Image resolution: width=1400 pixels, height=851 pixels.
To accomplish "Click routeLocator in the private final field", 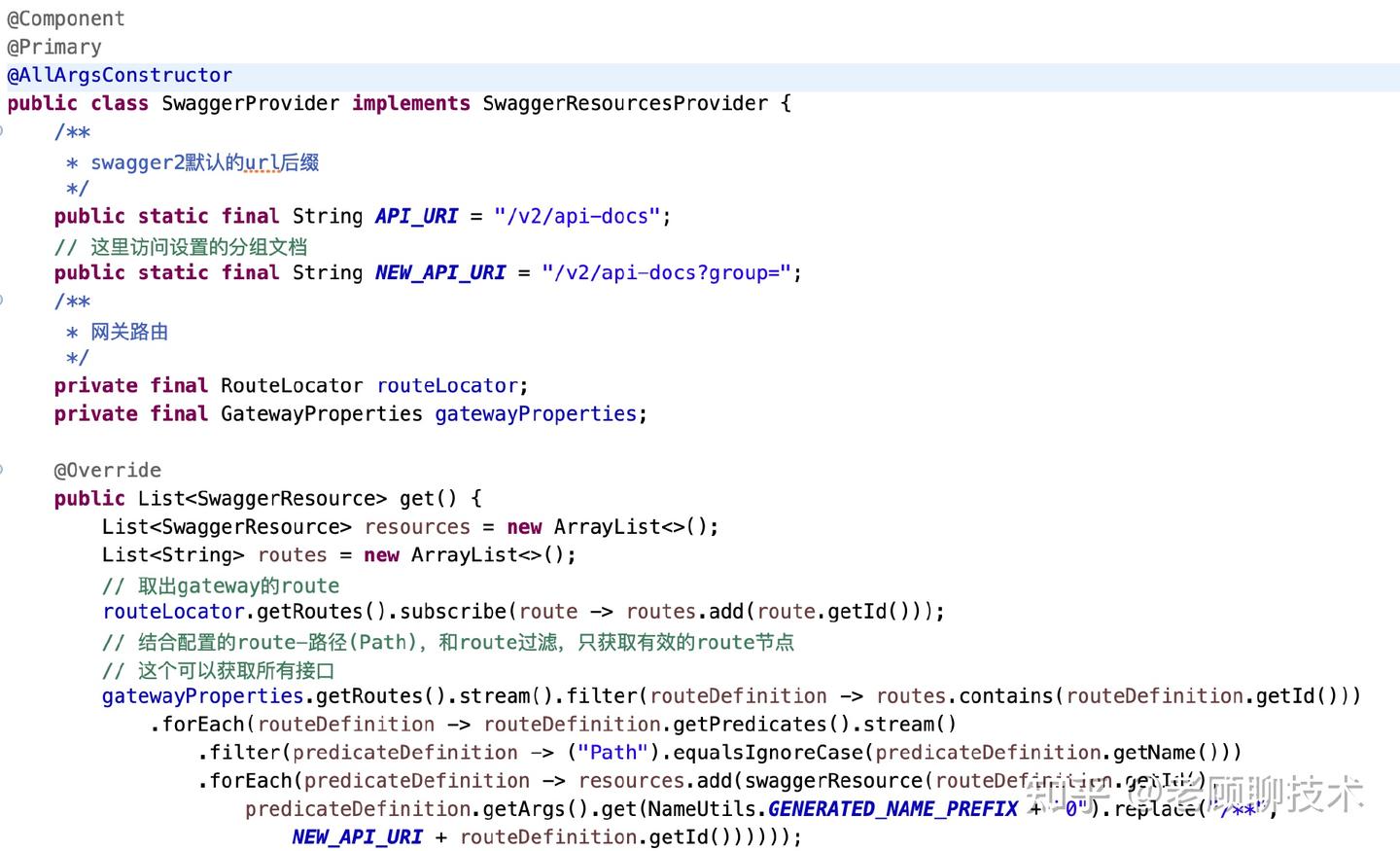I will click(447, 385).
